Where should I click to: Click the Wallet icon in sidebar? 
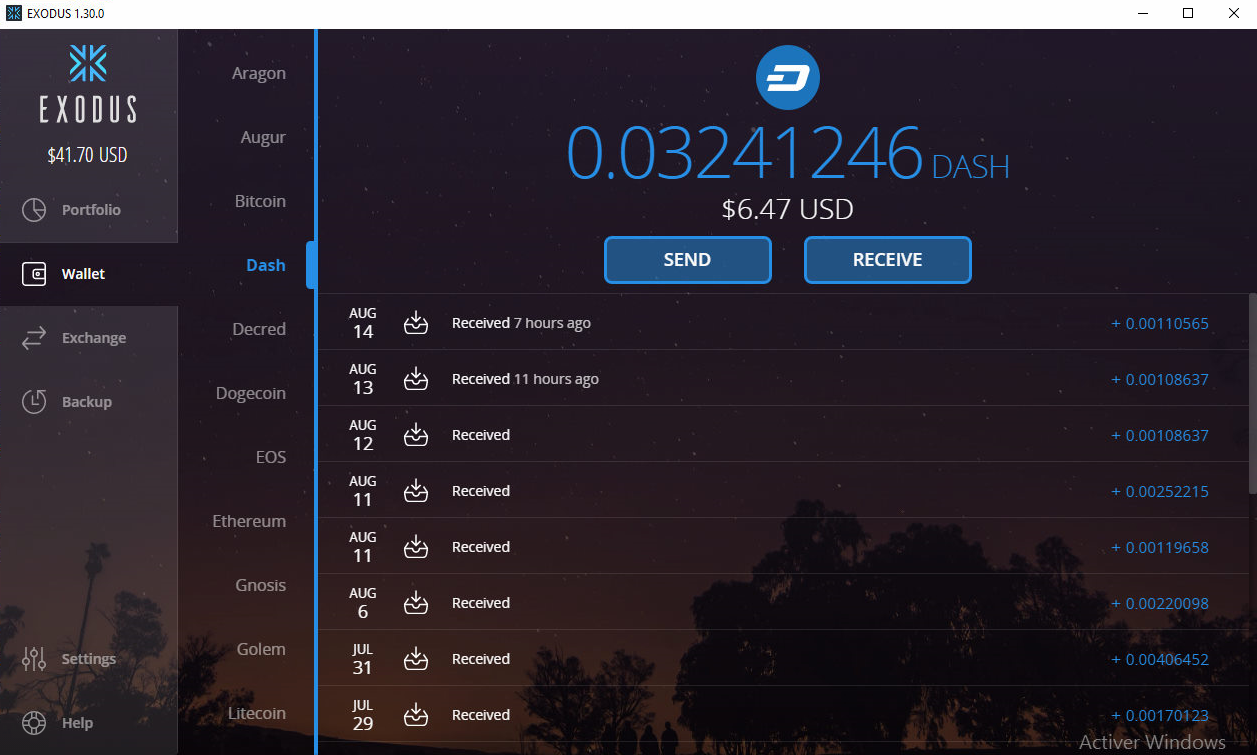34,274
